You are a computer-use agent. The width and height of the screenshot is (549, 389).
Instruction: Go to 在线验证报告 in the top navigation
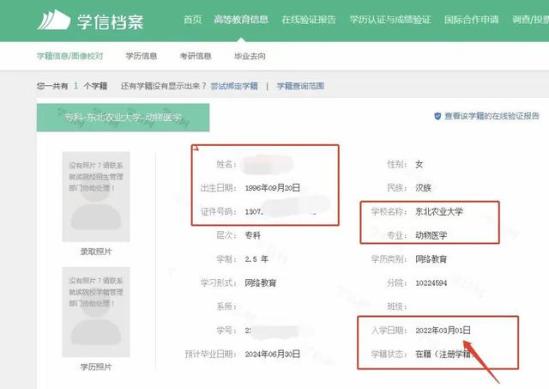pyautogui.click(x=309, y=19)
